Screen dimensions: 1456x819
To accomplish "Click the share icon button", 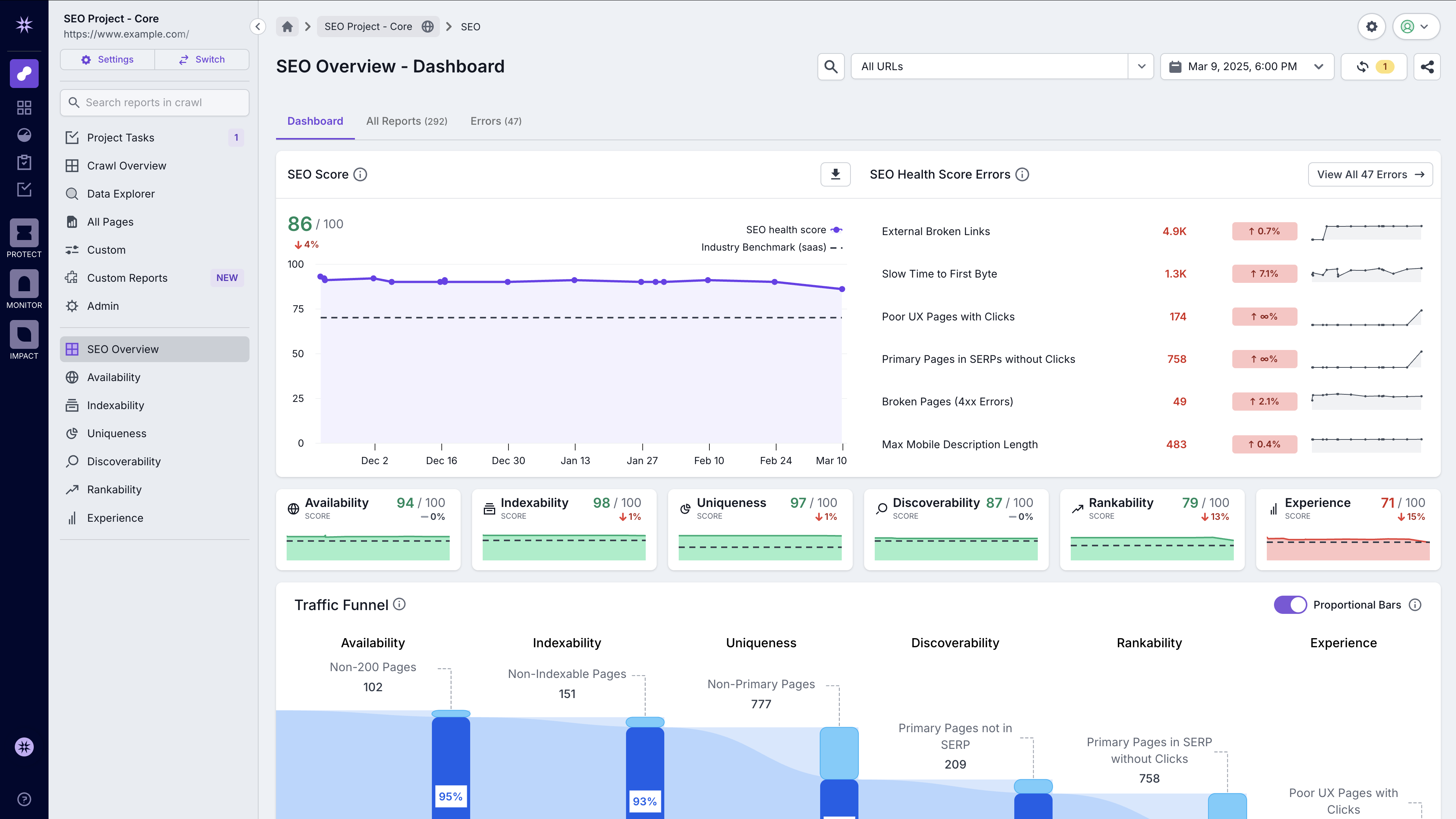I will pos(1426,67).
